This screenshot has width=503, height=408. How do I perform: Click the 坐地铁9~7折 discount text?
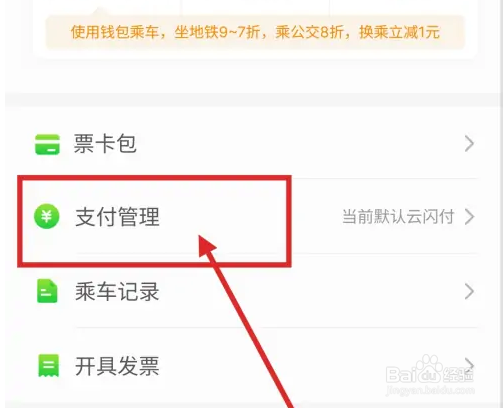[x=217, y=32]
